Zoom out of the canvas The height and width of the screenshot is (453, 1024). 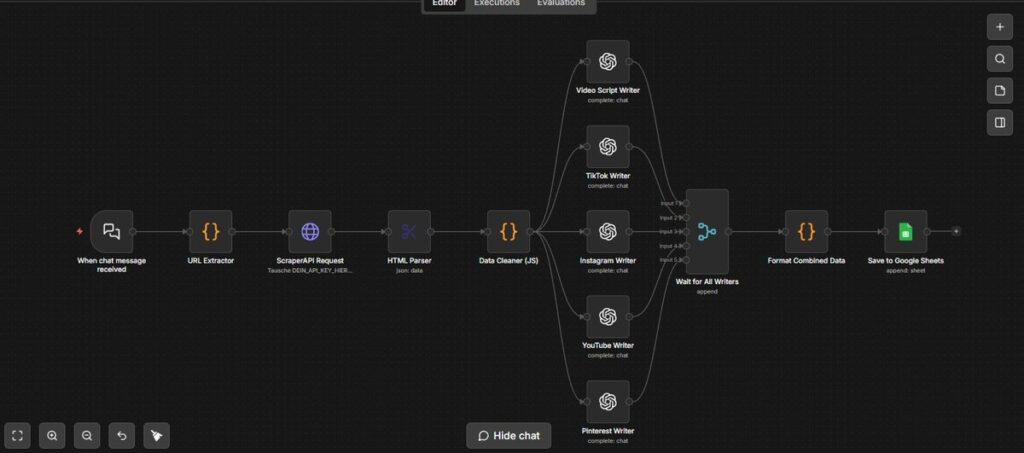(x=87, y=435)
